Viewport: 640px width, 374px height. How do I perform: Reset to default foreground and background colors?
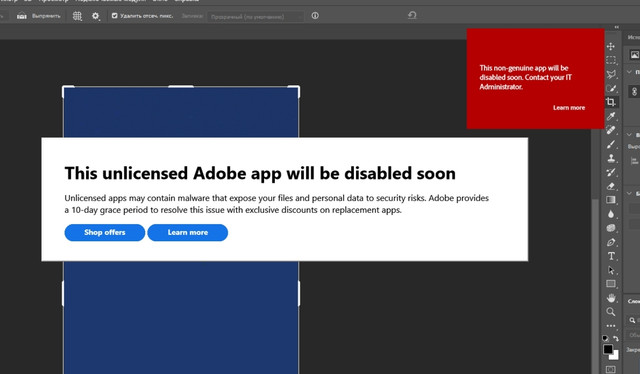point(605,338)
